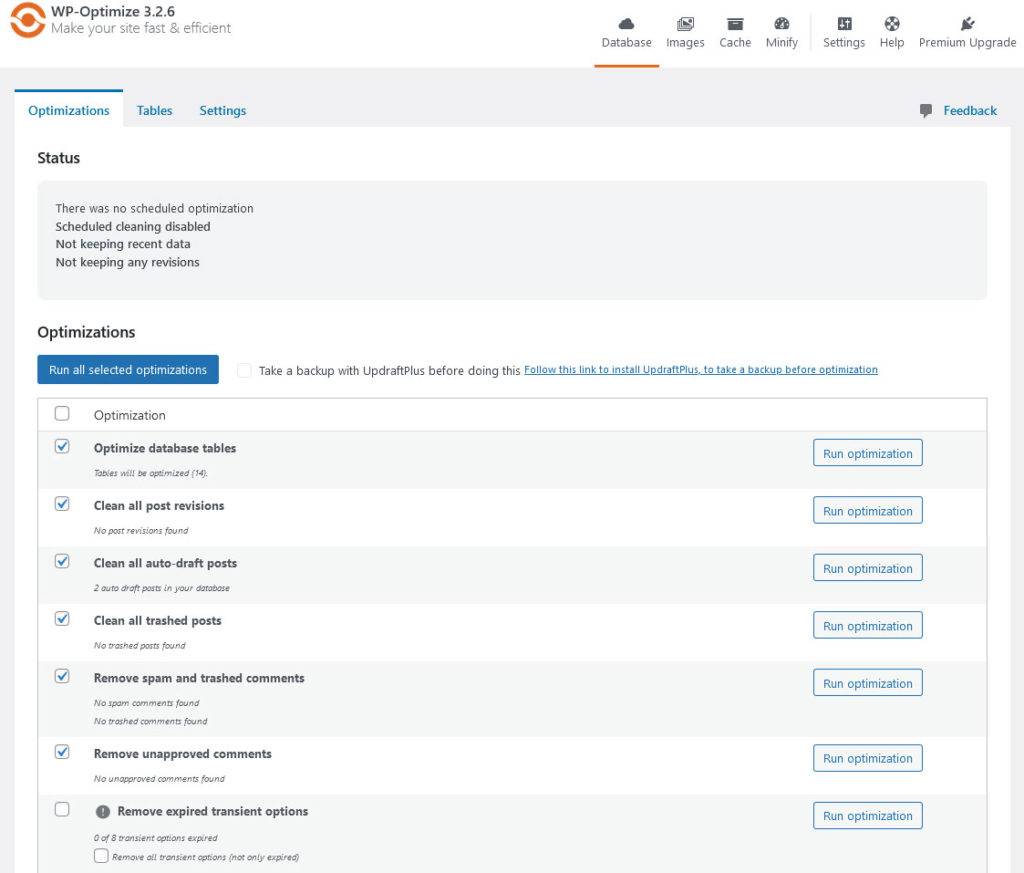Click the WP-Optimize logo icon
Screen dimensions: 1024x873
(27, 20)
